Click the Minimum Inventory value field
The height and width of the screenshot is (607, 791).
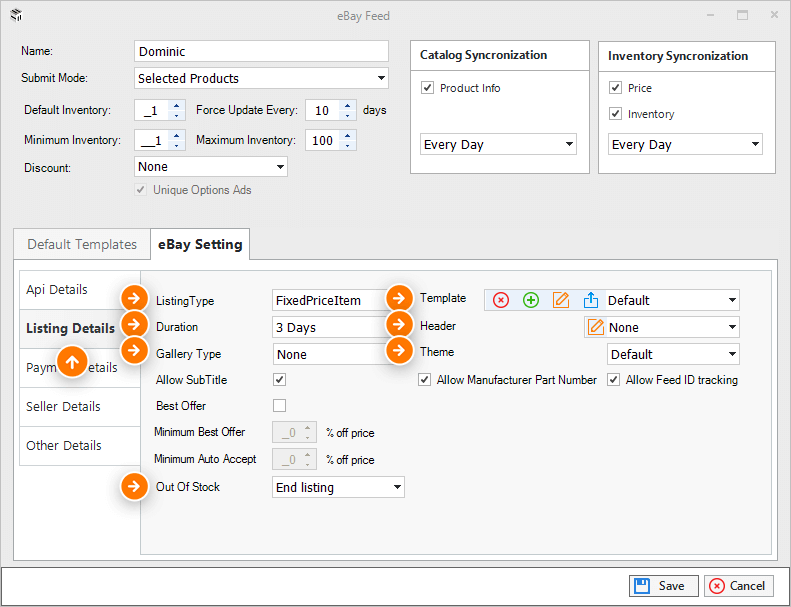(153, 140)
